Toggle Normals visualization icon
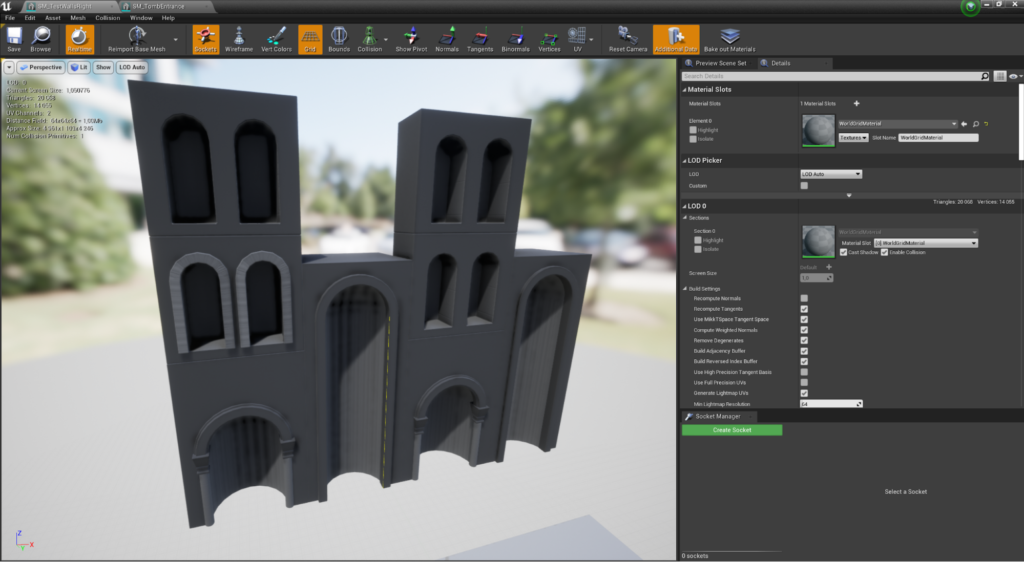The width and height of the screenshot is (1024, 562). pyautogui.click(x=446, y=38)
